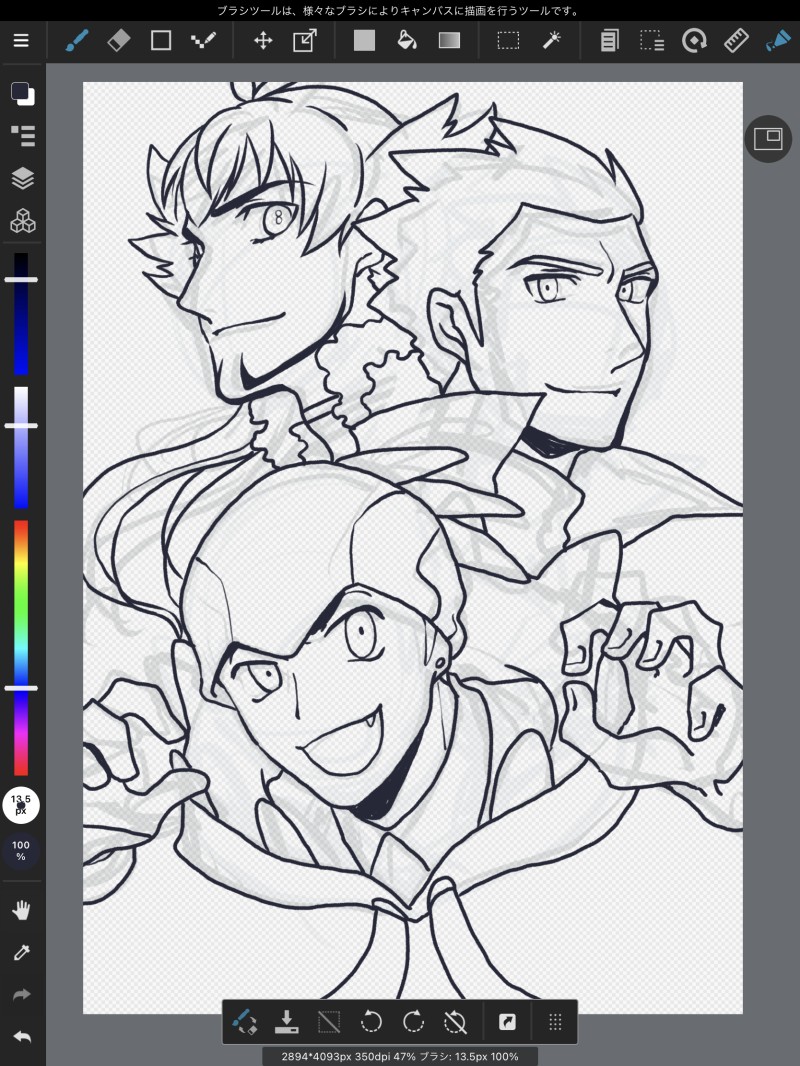Image resolution: width=800 pixels, height=1066 pixels.
Task: Open the foreground/background color squares
Action: 22,94
